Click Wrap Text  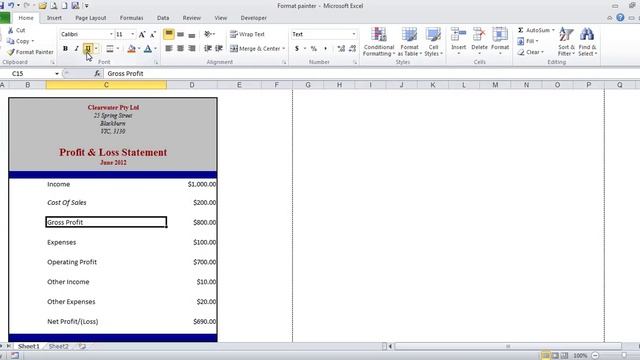pyautogui.click(x=247, y=34)
